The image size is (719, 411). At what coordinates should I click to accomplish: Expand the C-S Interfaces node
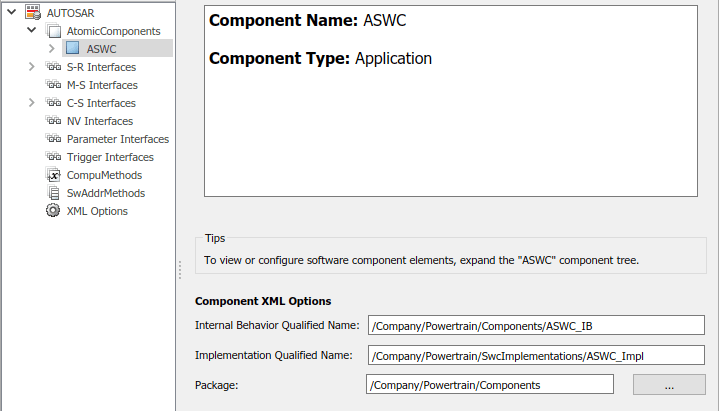(32, 103)
